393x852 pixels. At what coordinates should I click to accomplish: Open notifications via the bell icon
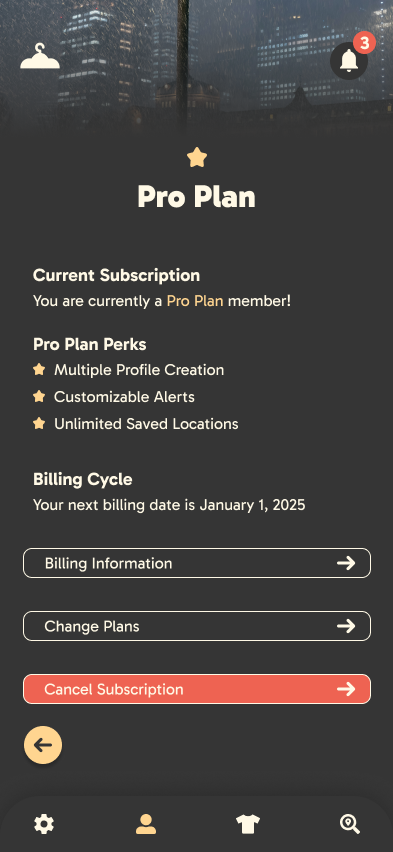click(349, 60)
